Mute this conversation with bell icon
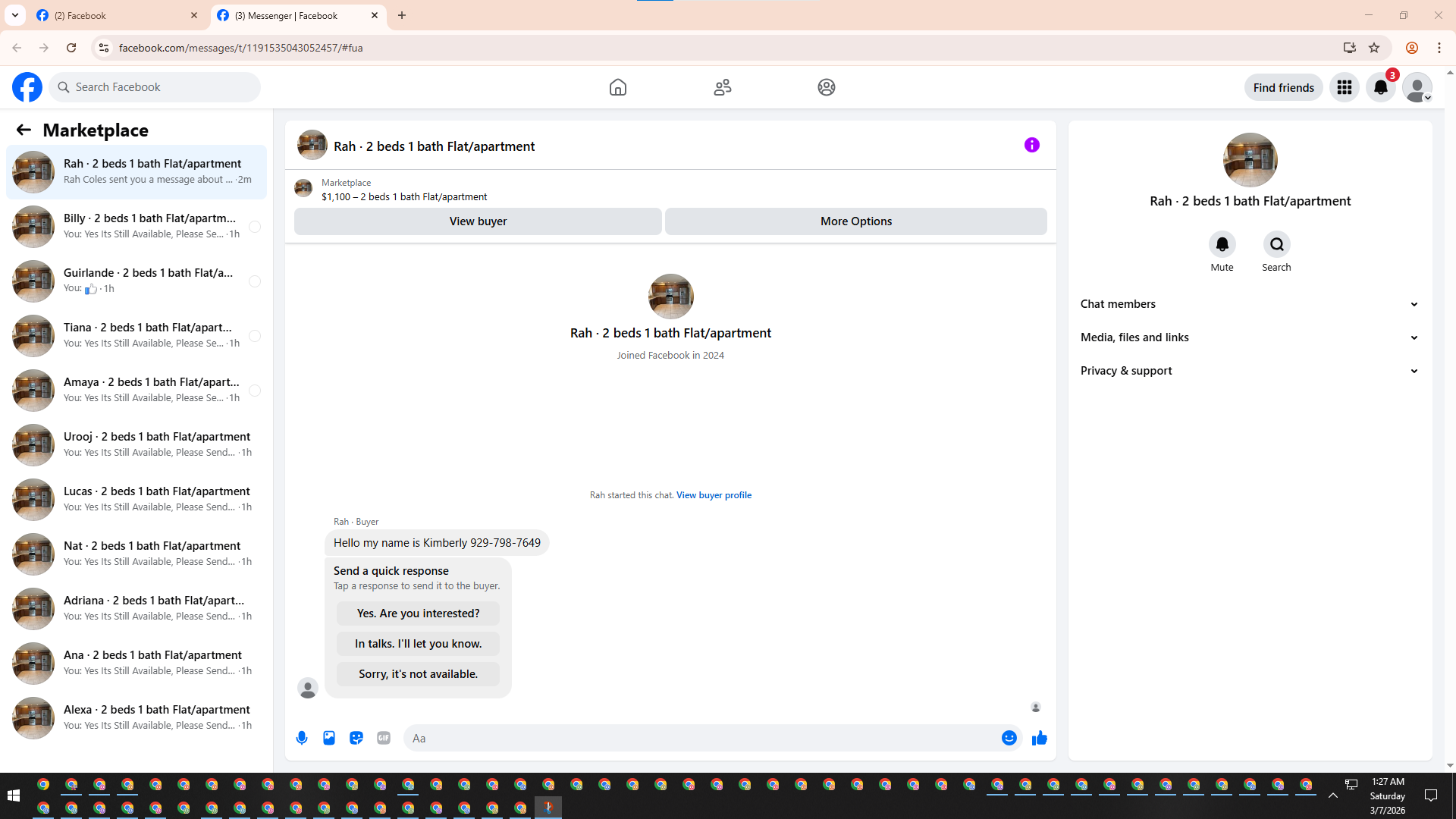This screenshot has width=1456, height=819. [1222, 244]
